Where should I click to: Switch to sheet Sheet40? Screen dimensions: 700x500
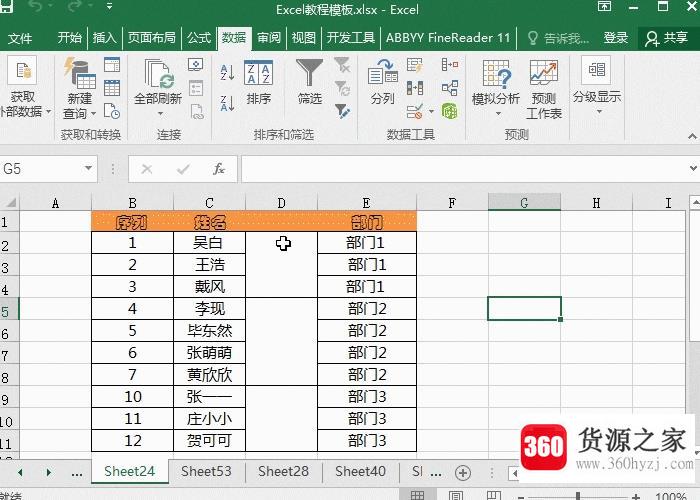[360, 471]
